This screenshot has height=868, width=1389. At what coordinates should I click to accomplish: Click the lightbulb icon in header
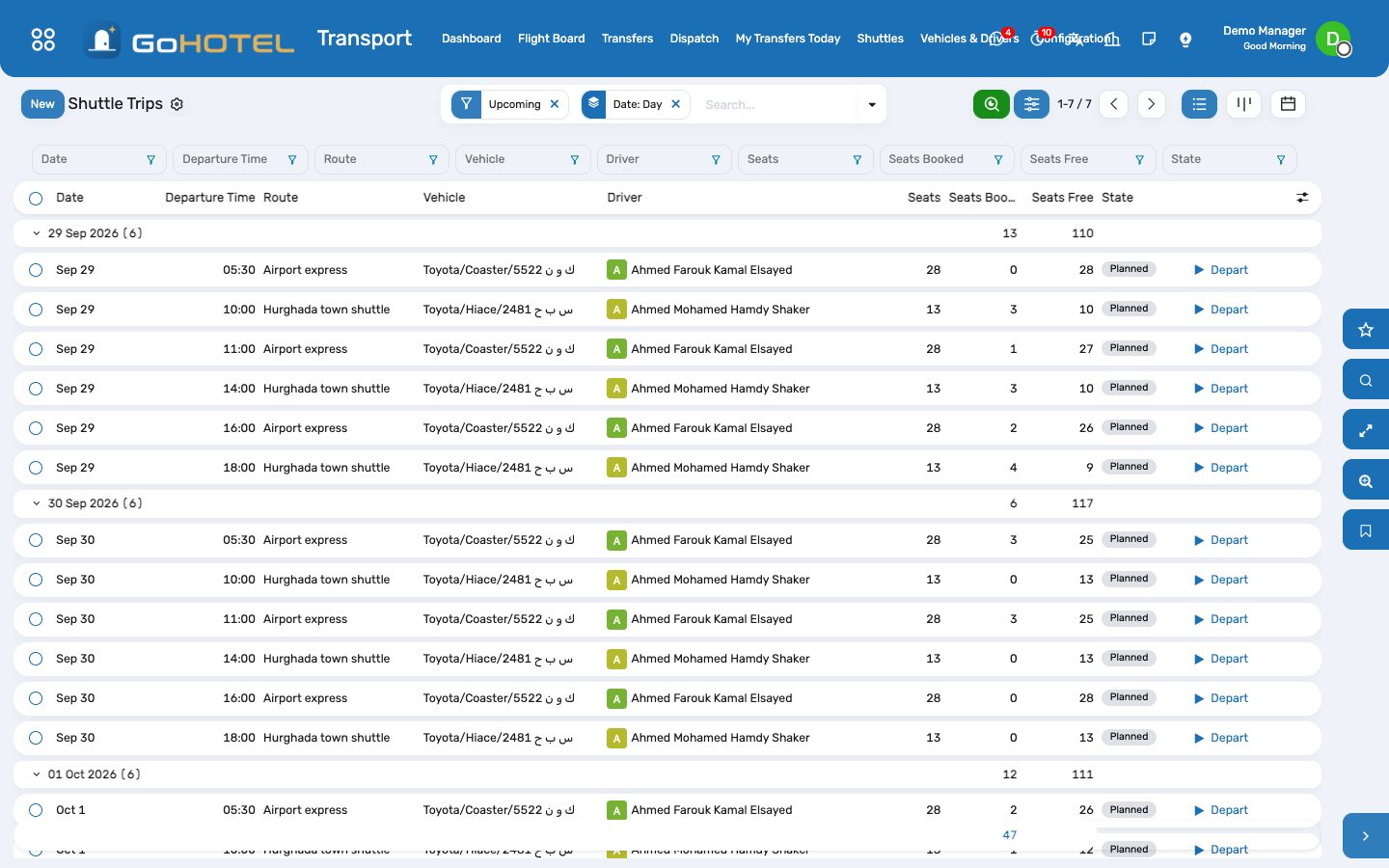coord(1185,39)
